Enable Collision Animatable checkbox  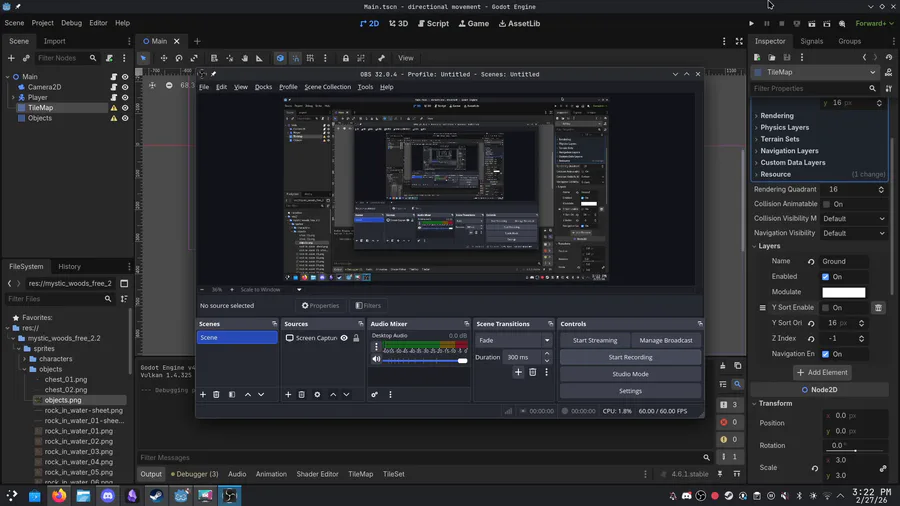826,204
